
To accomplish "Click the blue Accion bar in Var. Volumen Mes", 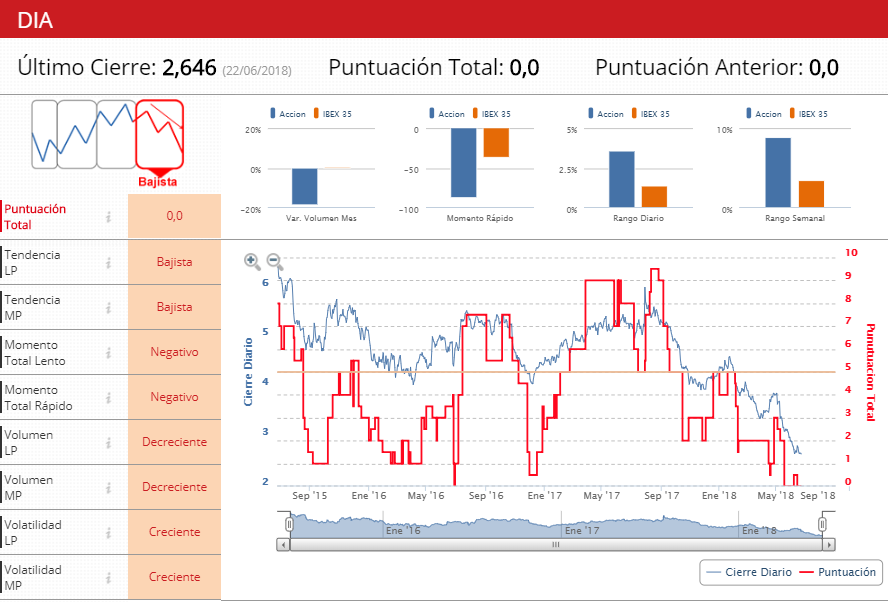I will (x=305, y=186).
